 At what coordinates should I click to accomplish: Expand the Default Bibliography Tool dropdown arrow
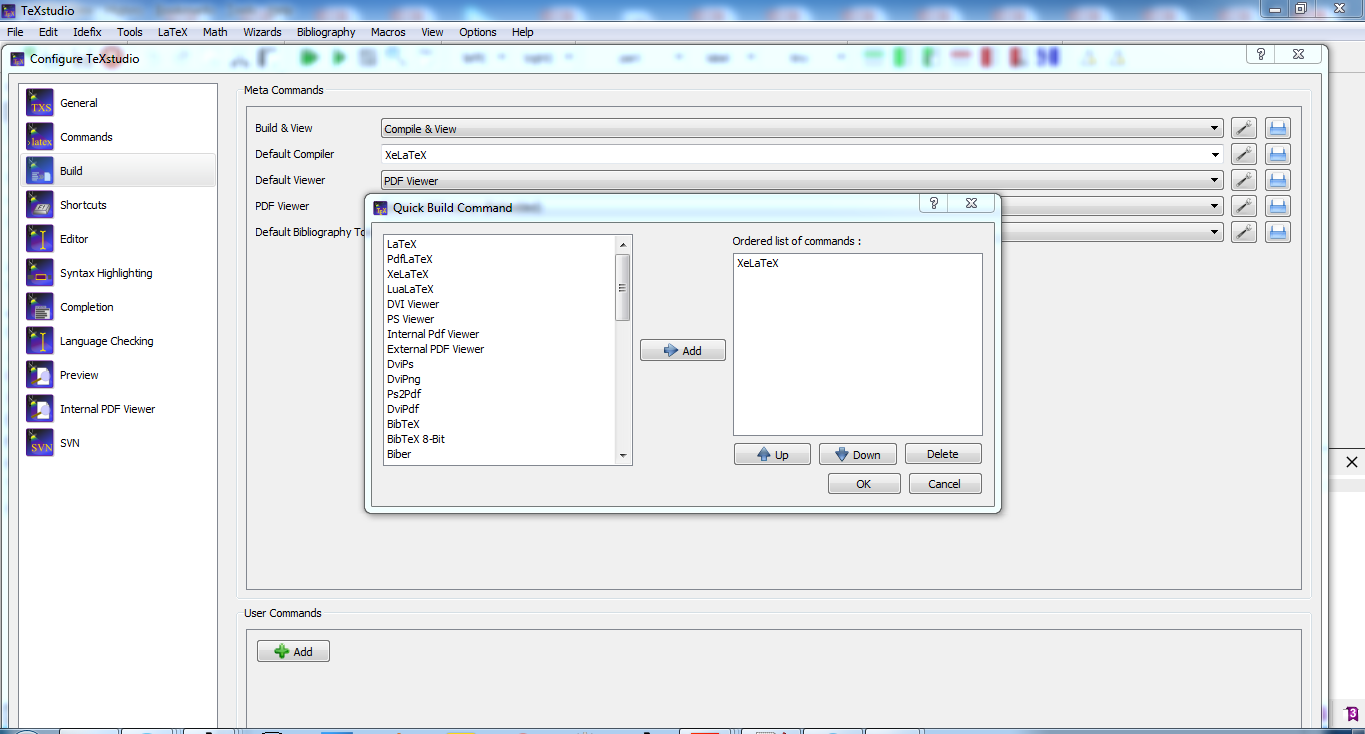coord(1215,232)
